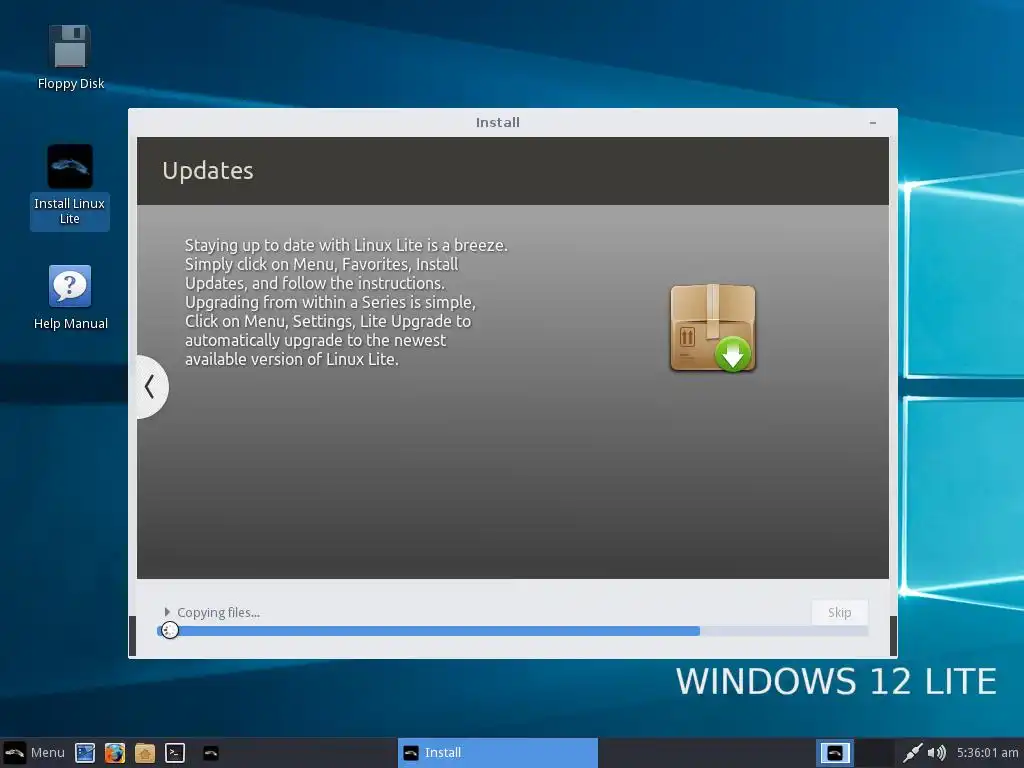Switch to the Install taskbar window button

coord(498,753)
